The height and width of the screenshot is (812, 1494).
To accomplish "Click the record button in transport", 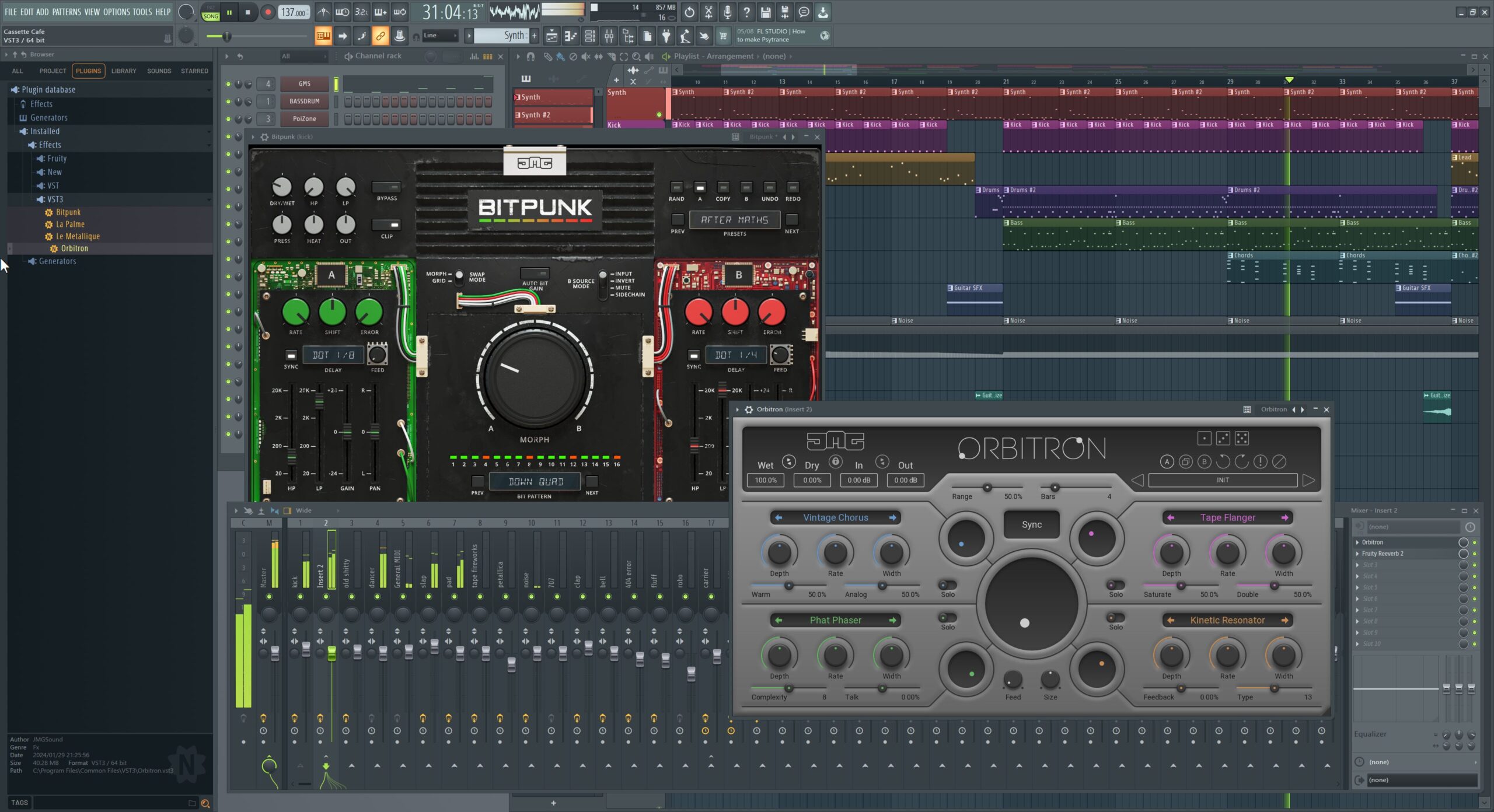I will (268, 12).
